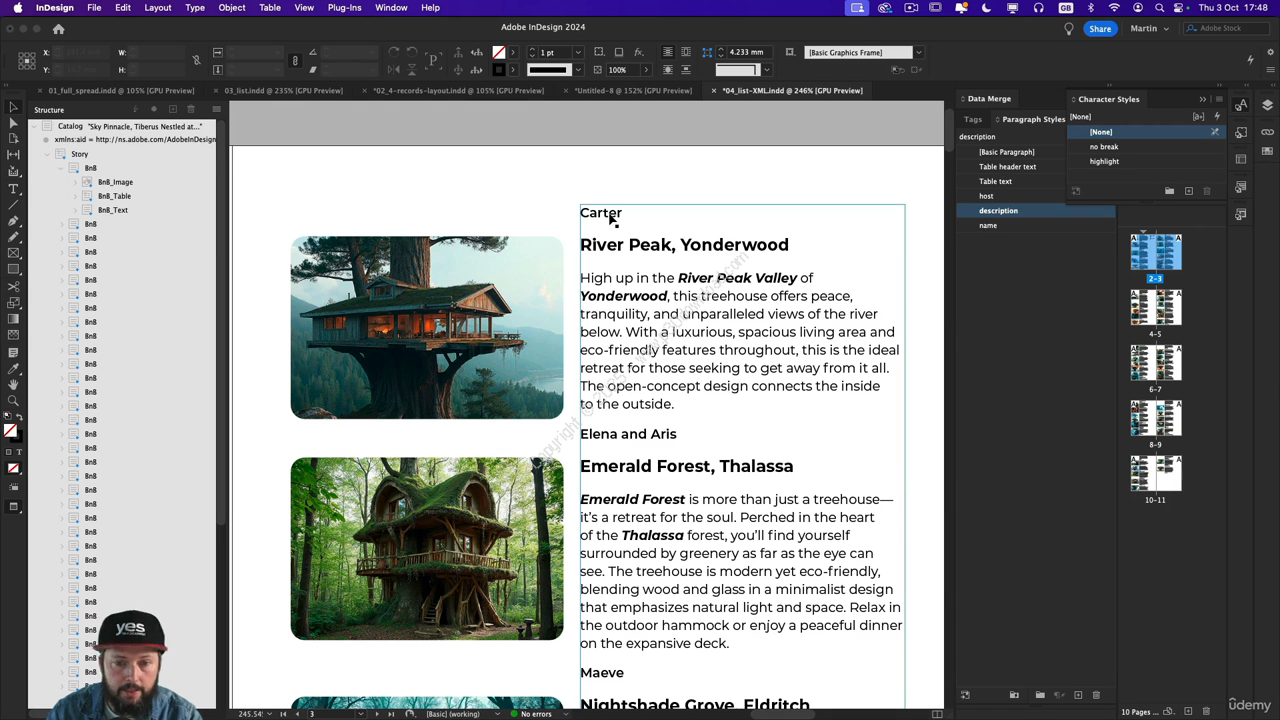Select pages 4–5 spread thumbnail
This screenshot has height=720, width=1280.
(x=1155, y=307)
